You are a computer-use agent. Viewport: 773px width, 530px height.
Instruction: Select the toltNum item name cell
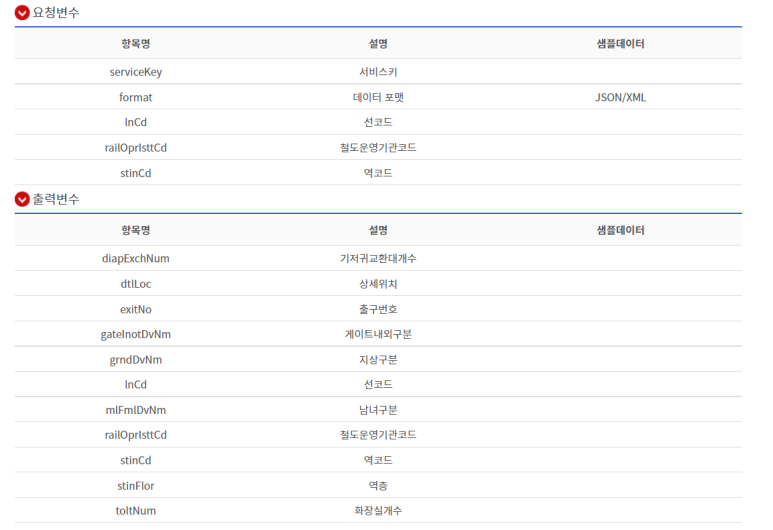click(136, 511)
